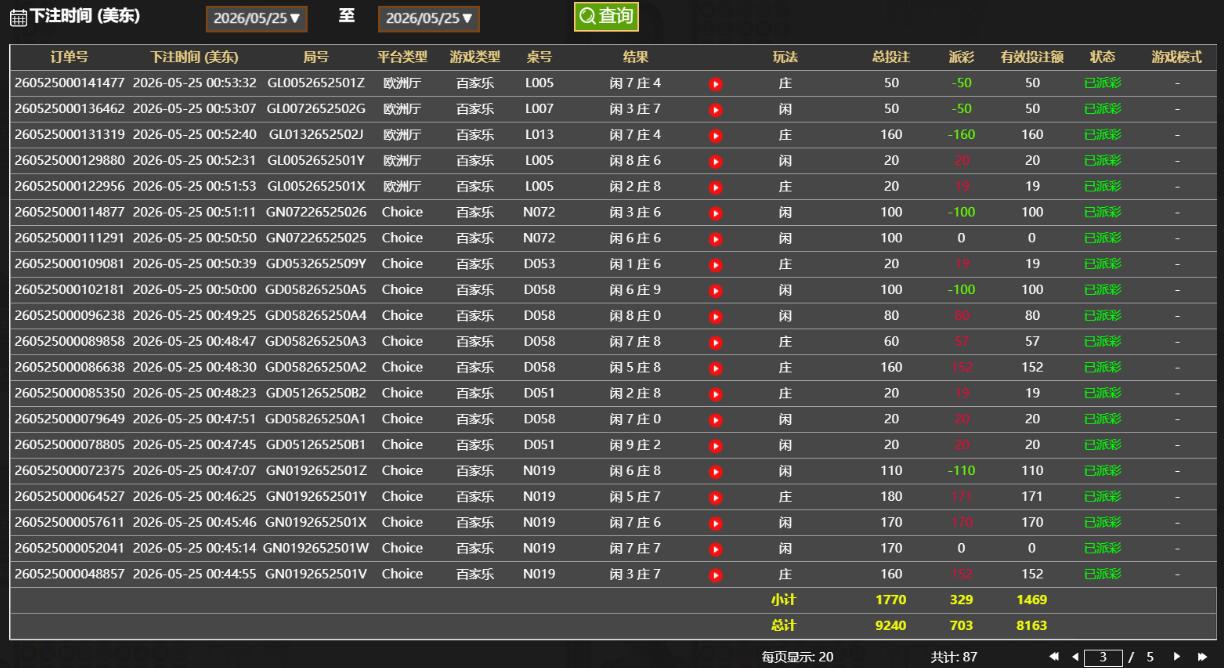The height and width of the screenshot is (668, 1224).
Task: Click the 每页显示: 20 per-page label
Action: point(797,657)
